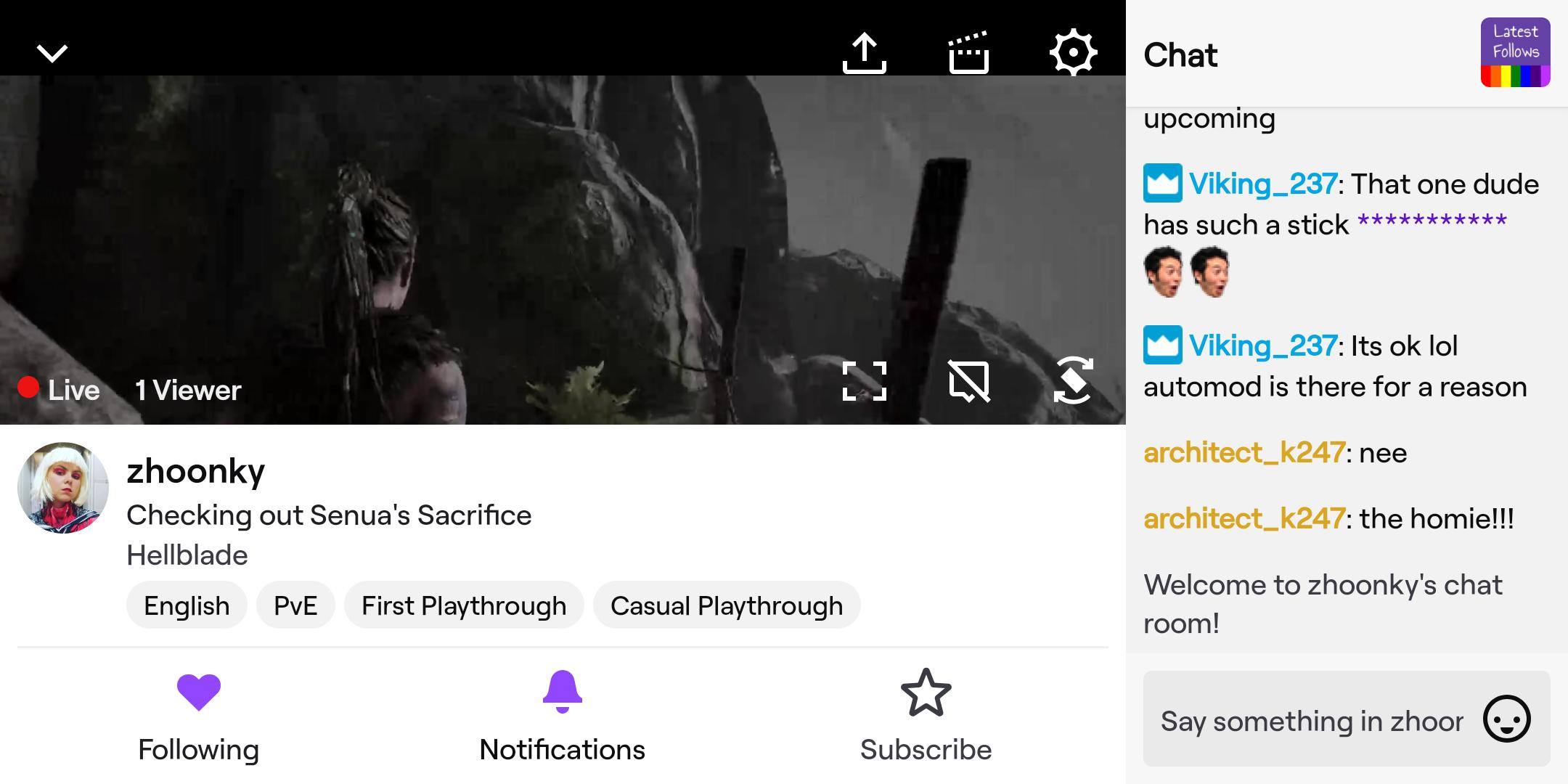Open the emote picker smiley
Viewport: 1568px width, 784px height.
point(1506,719)
